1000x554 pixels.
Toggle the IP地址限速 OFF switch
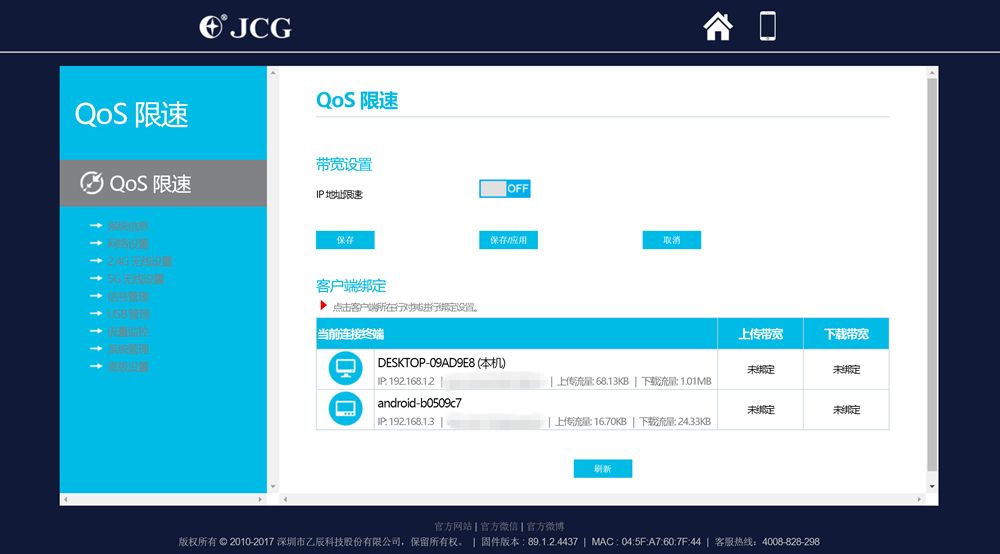(504, 189)
